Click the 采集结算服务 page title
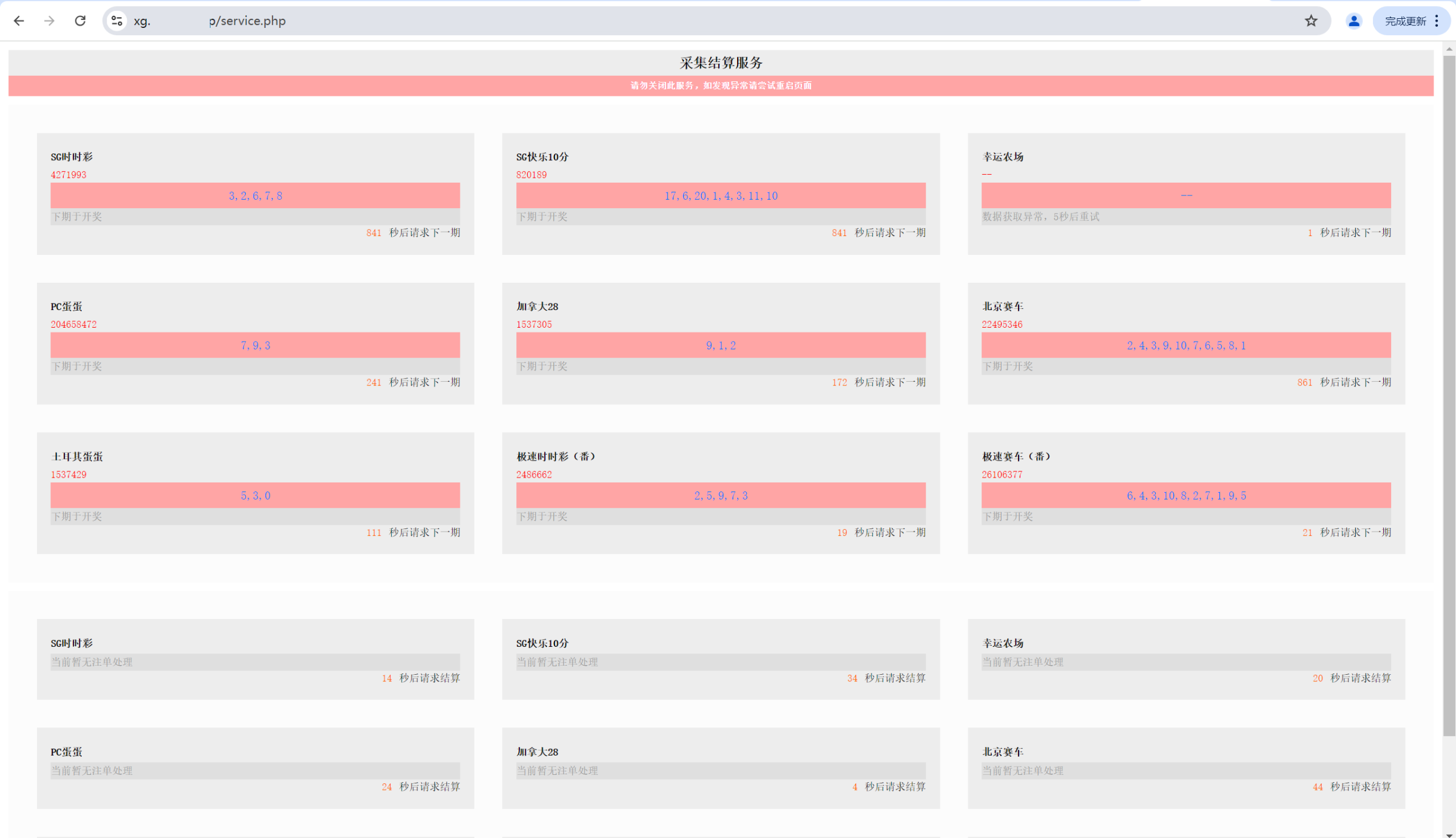This screenshot has height=838, width=1456. click(721, 63)
